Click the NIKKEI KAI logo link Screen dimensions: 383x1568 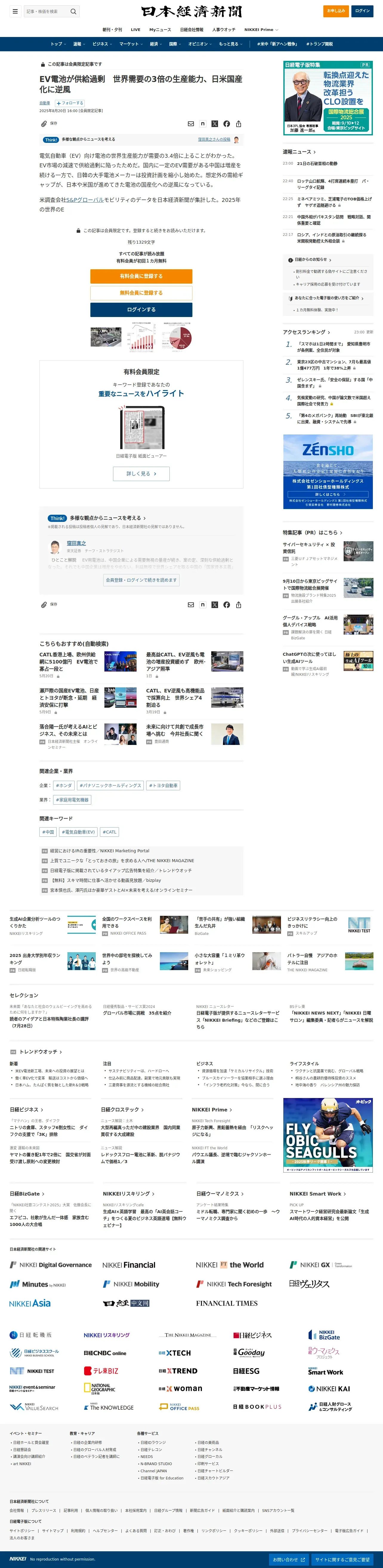tap(329, 1388)
